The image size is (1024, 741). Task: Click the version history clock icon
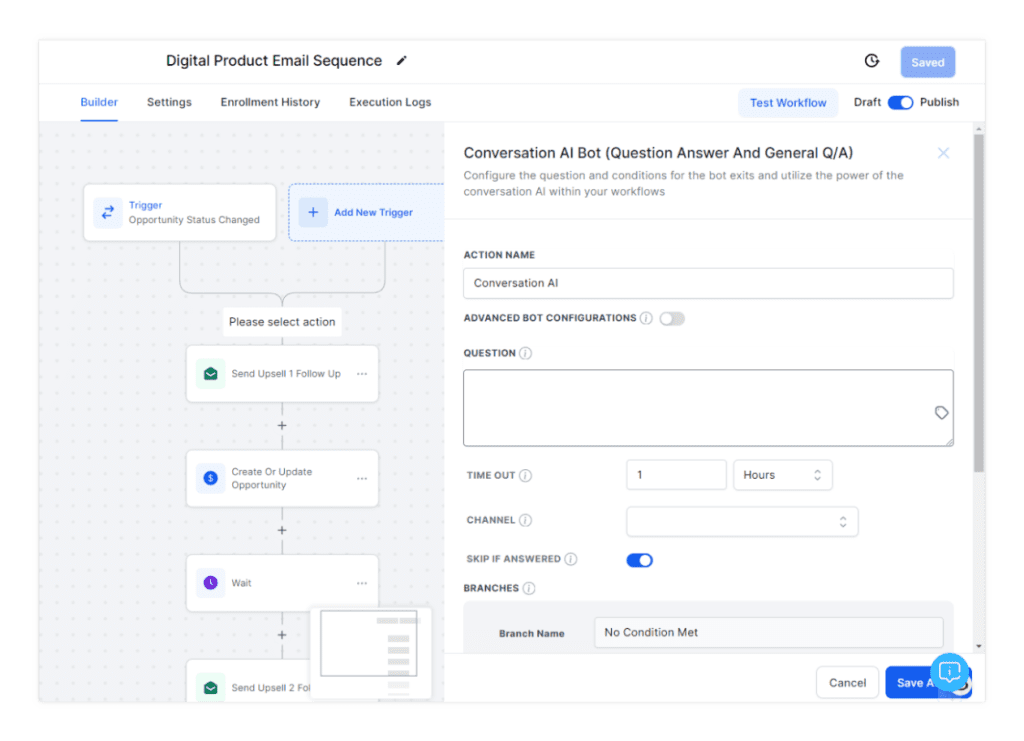[x=871, y=61]
